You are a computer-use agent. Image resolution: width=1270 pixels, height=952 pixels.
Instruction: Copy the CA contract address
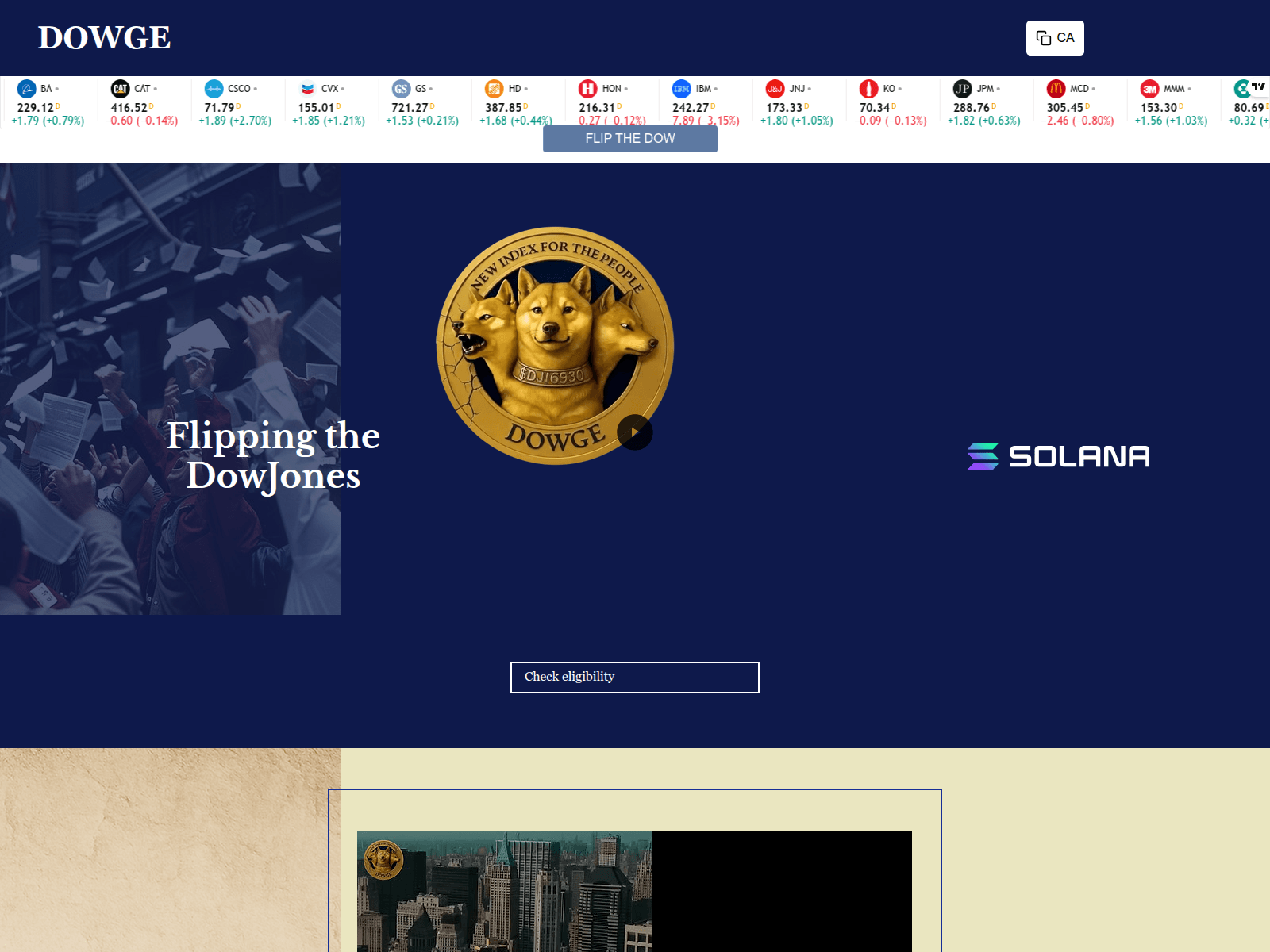click(1056, 37)
